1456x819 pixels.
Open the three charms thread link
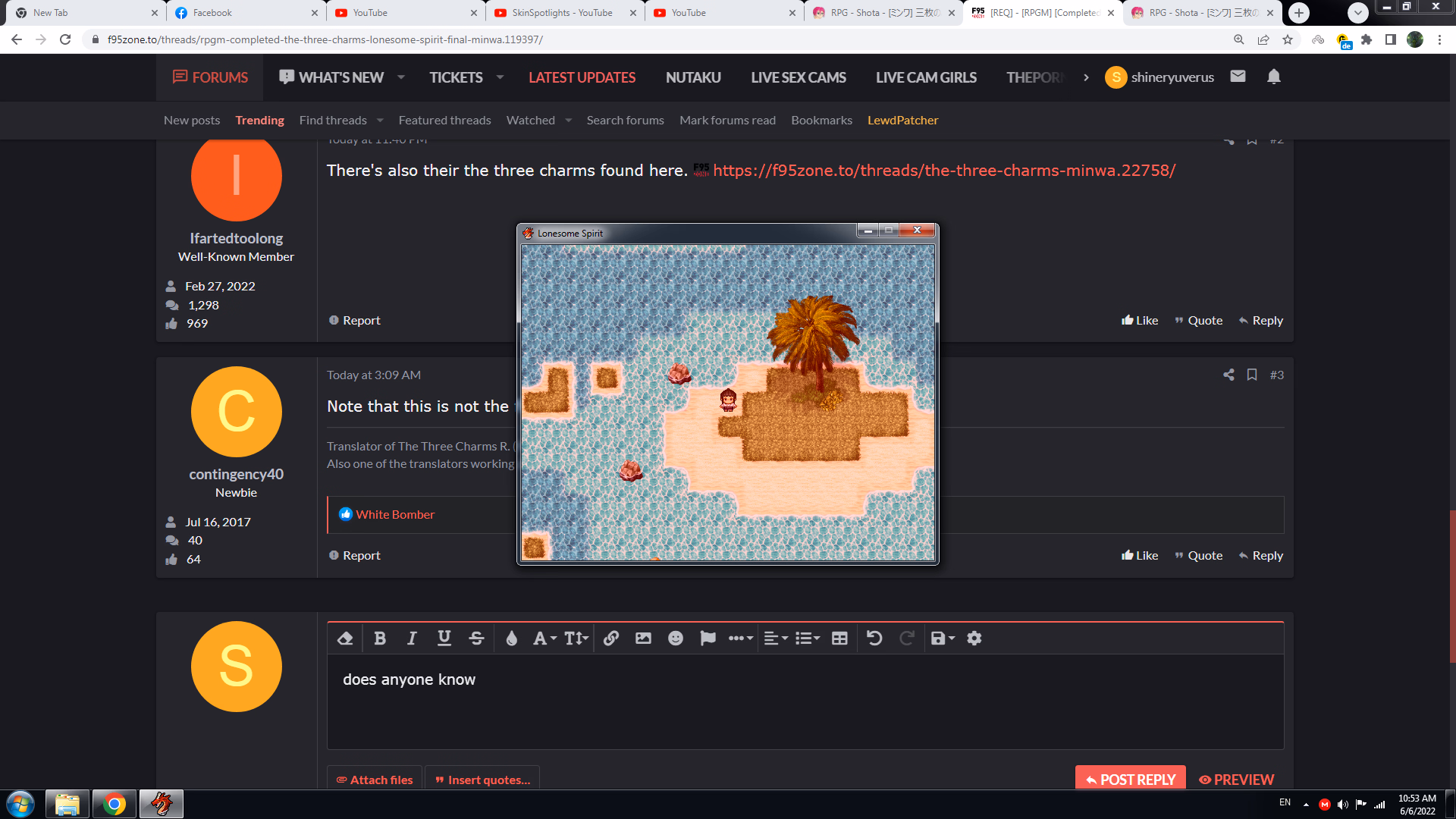tap(944, 170)
